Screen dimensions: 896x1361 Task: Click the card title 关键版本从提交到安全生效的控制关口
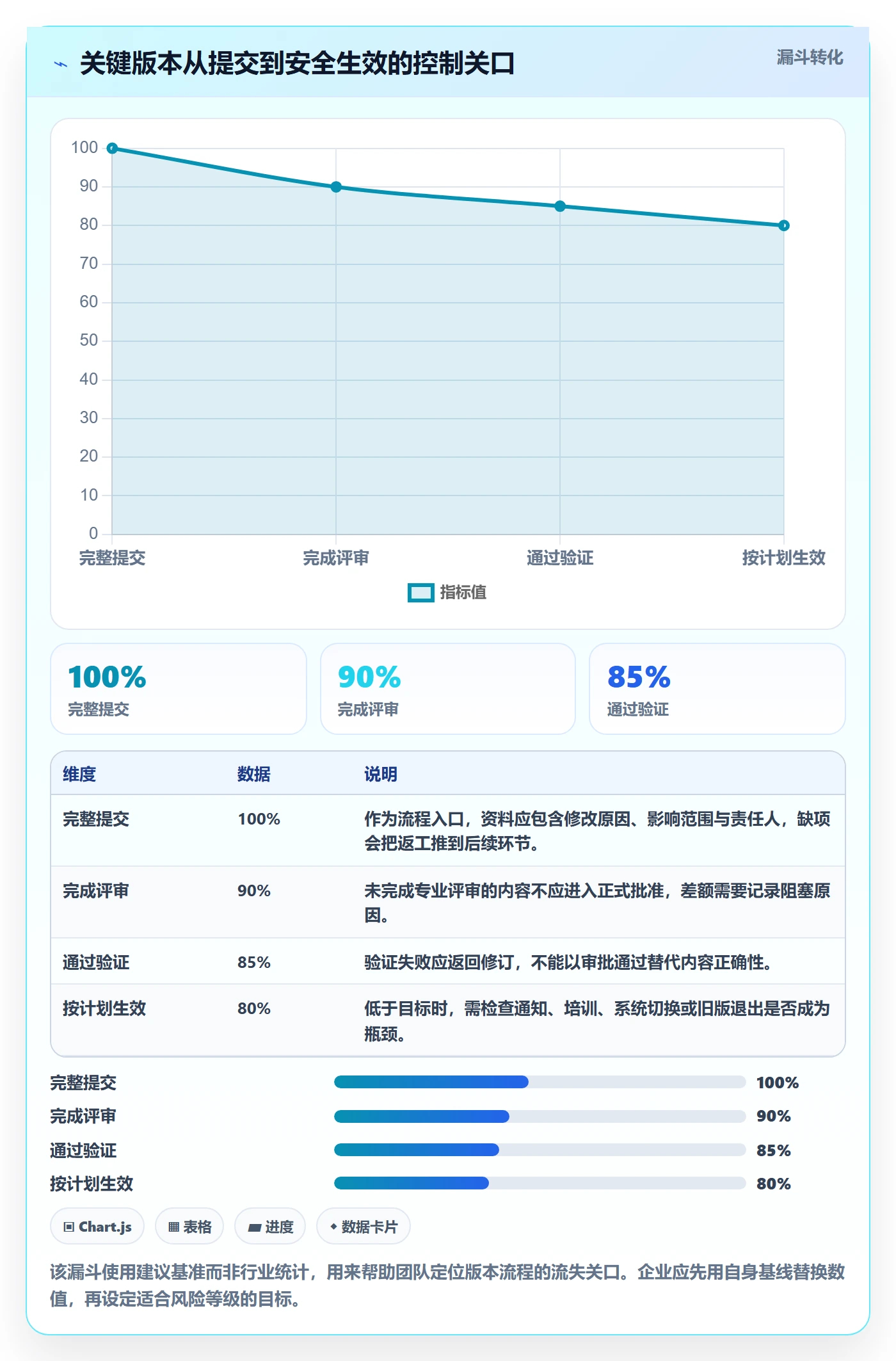coord(298,63)
